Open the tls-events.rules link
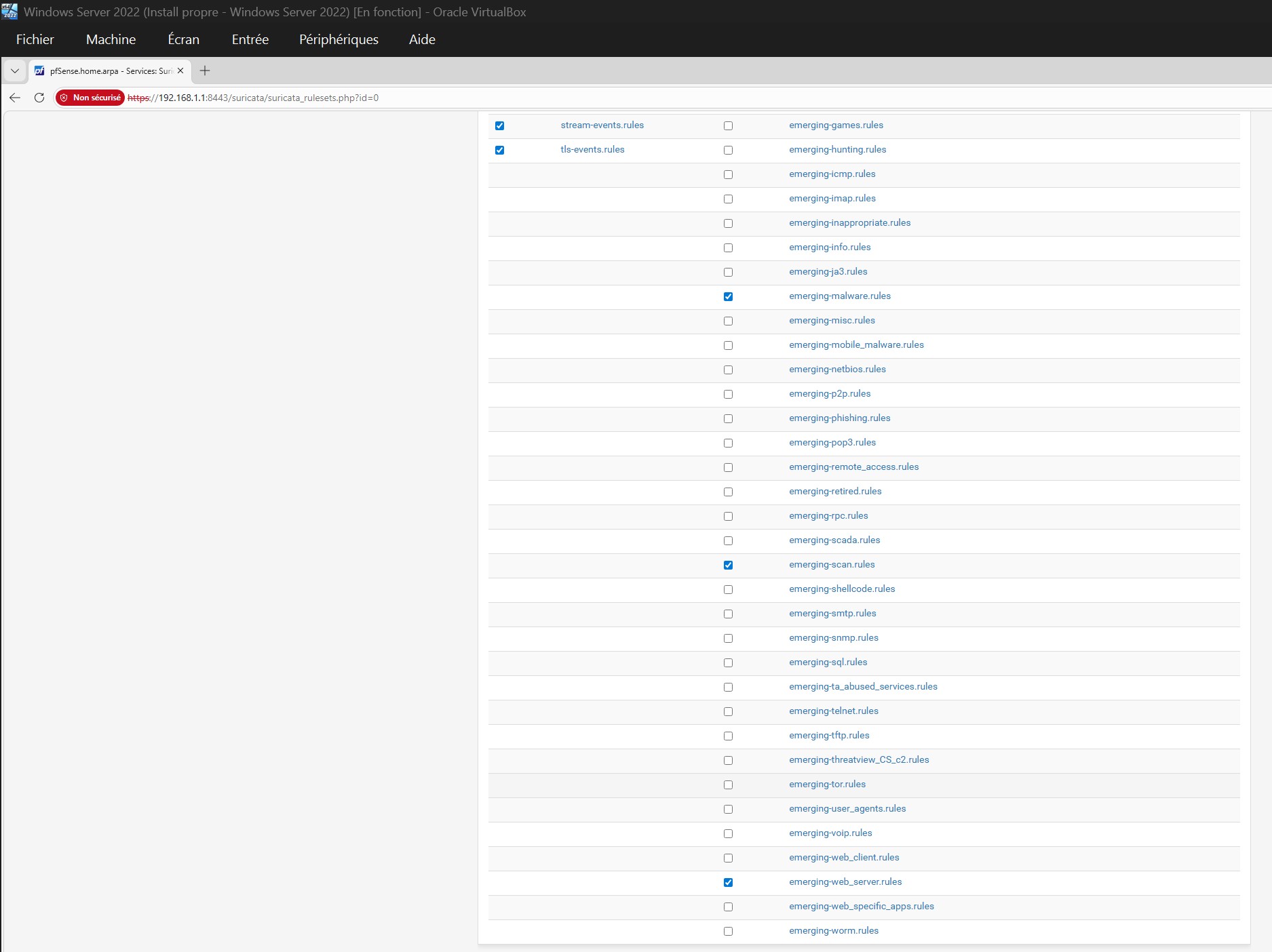This screenshot has width=1272, height=952. 592,149
